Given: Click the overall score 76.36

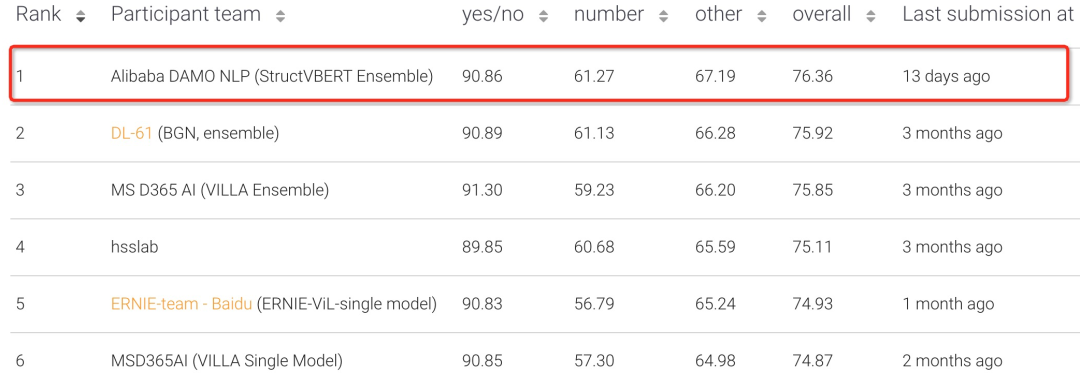Looking at the screenshot, I should point(813,76).
